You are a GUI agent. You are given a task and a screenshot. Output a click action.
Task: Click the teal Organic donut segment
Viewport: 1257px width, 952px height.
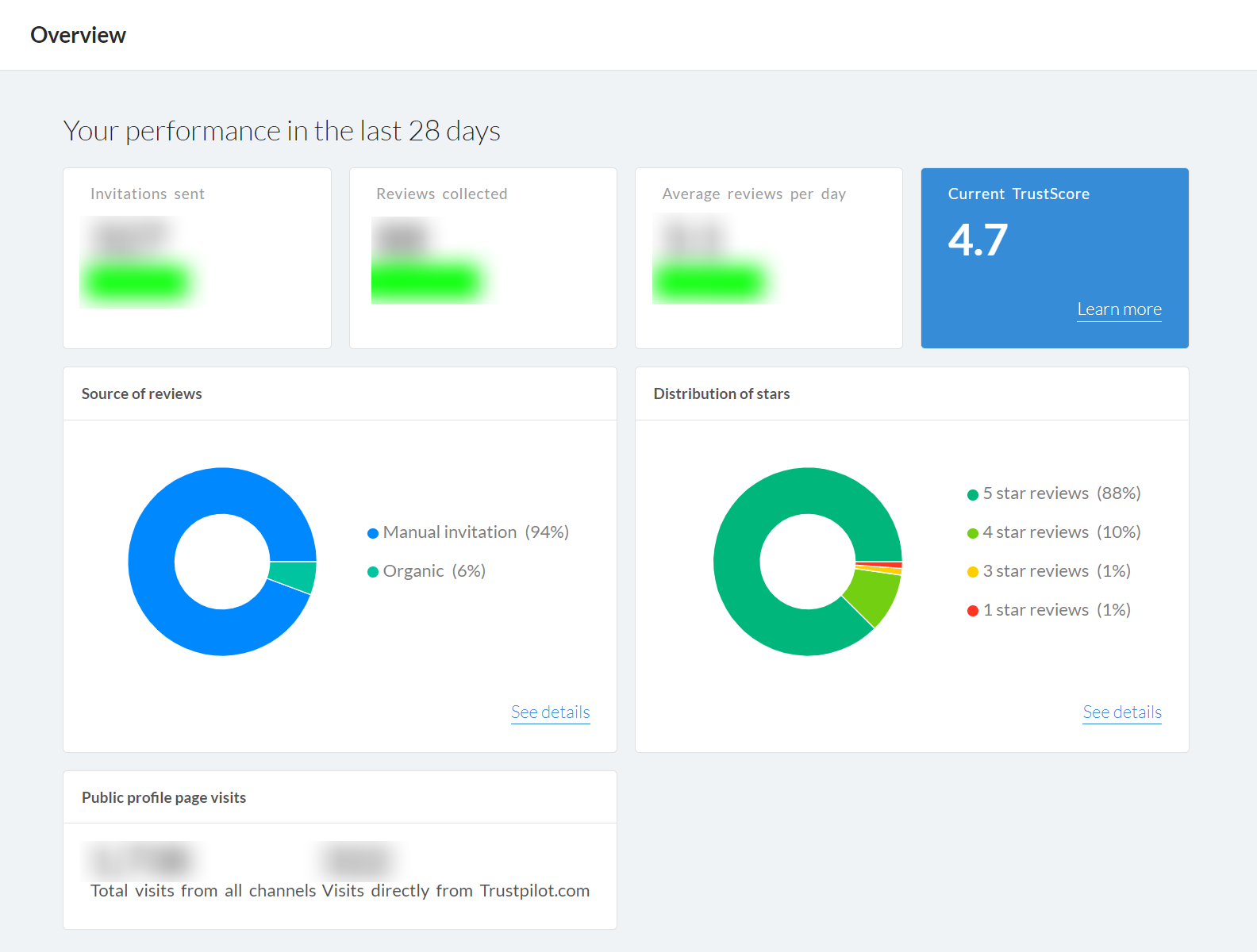[x=294, y=576]
